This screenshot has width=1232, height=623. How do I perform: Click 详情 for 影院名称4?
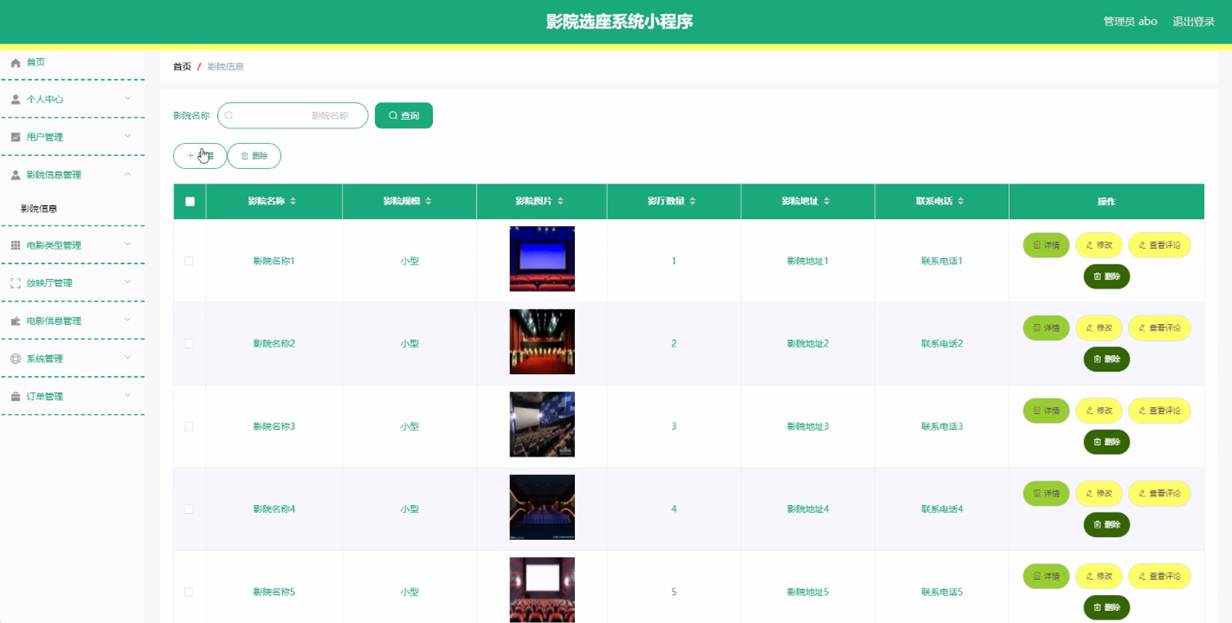(1046, 493)
